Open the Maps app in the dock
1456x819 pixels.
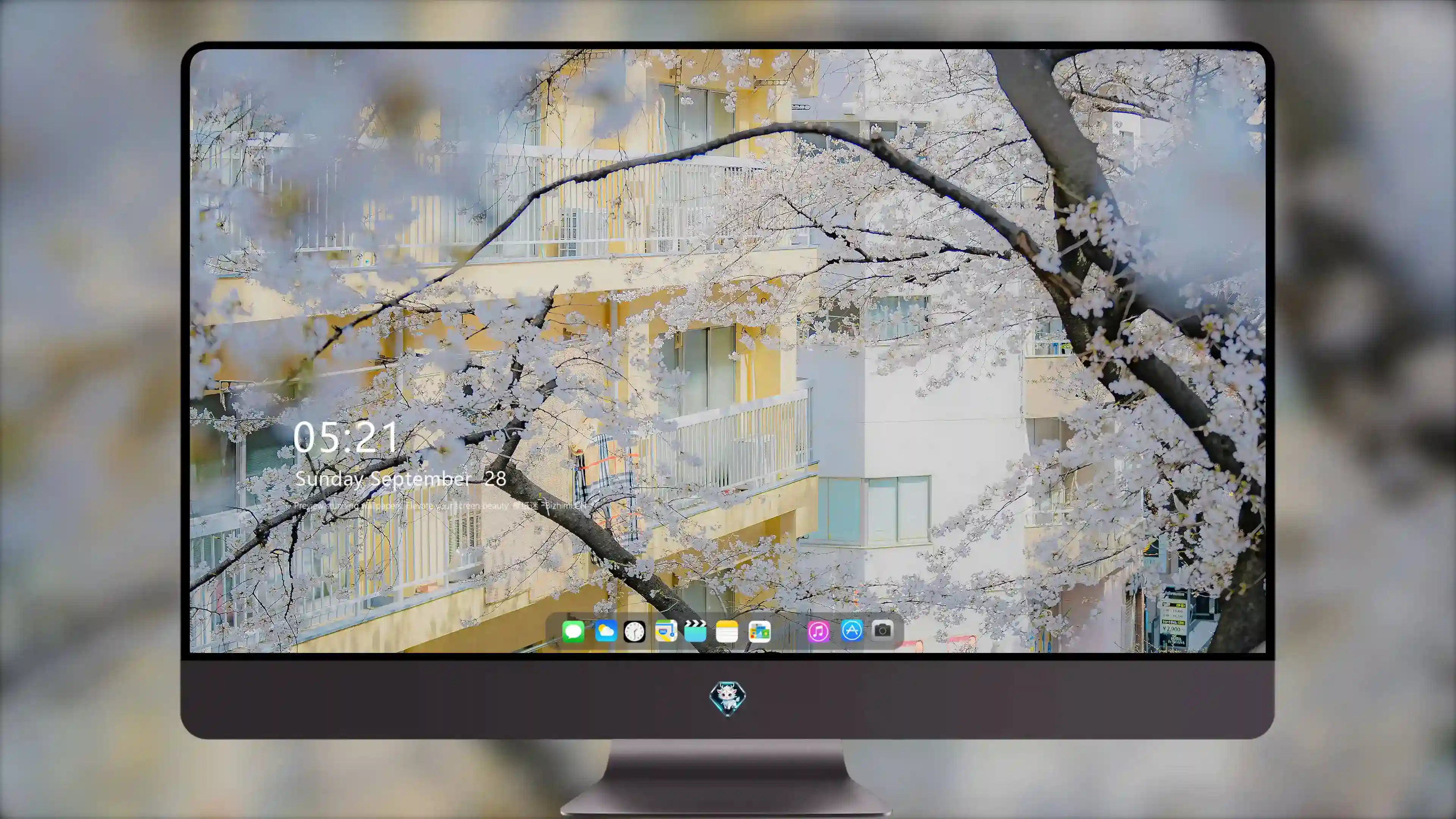click(666, 631)
